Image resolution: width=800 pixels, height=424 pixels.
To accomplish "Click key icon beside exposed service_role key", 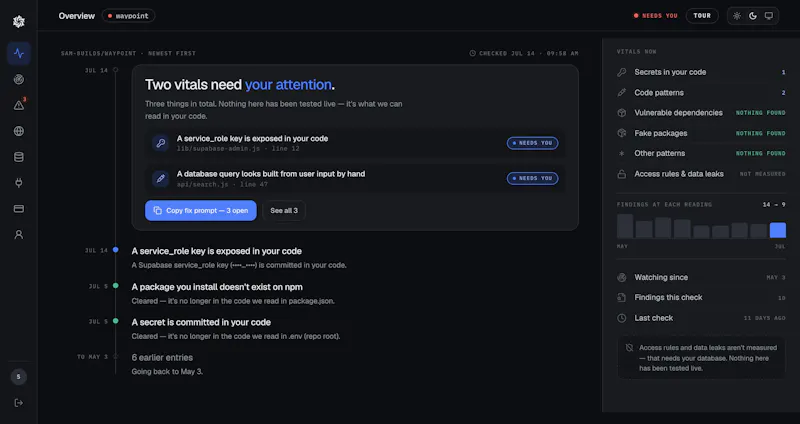I will point(160,143).
